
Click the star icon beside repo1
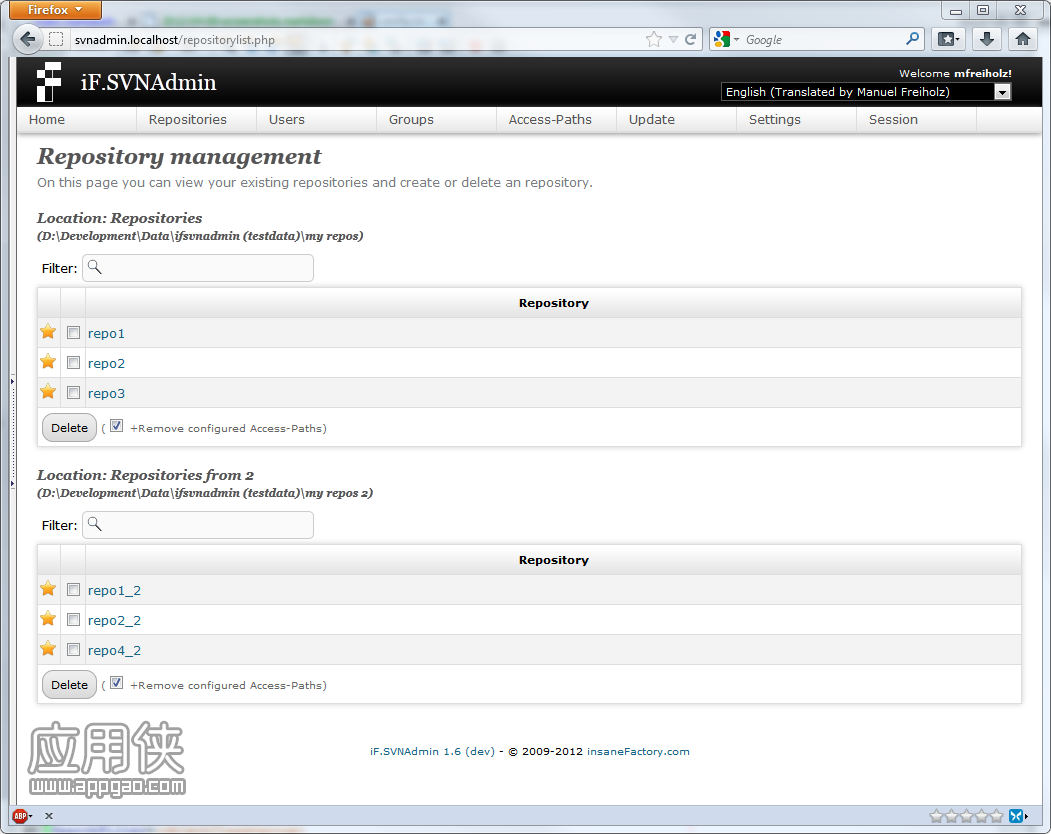[48, 332]
